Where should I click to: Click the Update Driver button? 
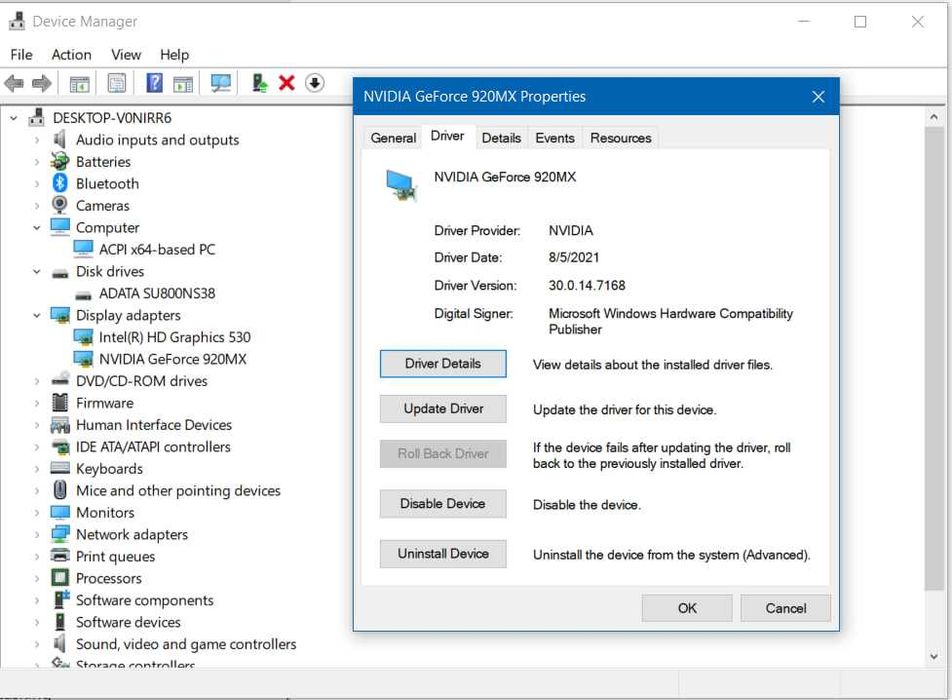point(443,409)
